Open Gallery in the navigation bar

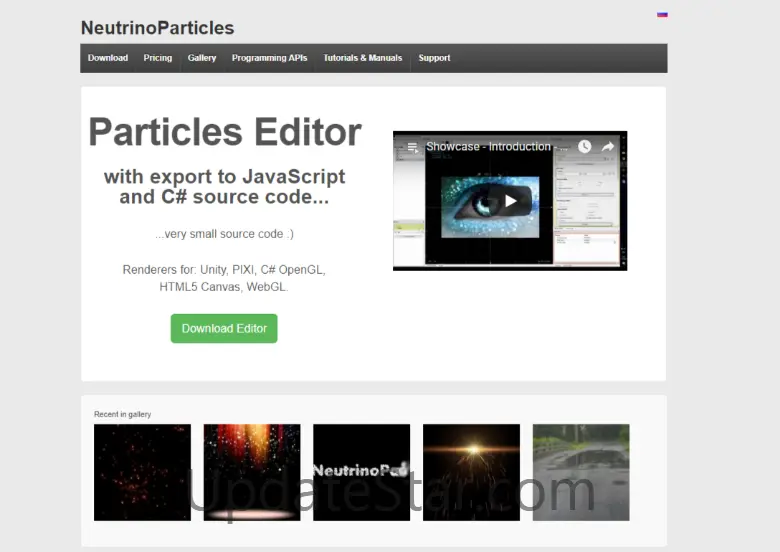(202, 58)
